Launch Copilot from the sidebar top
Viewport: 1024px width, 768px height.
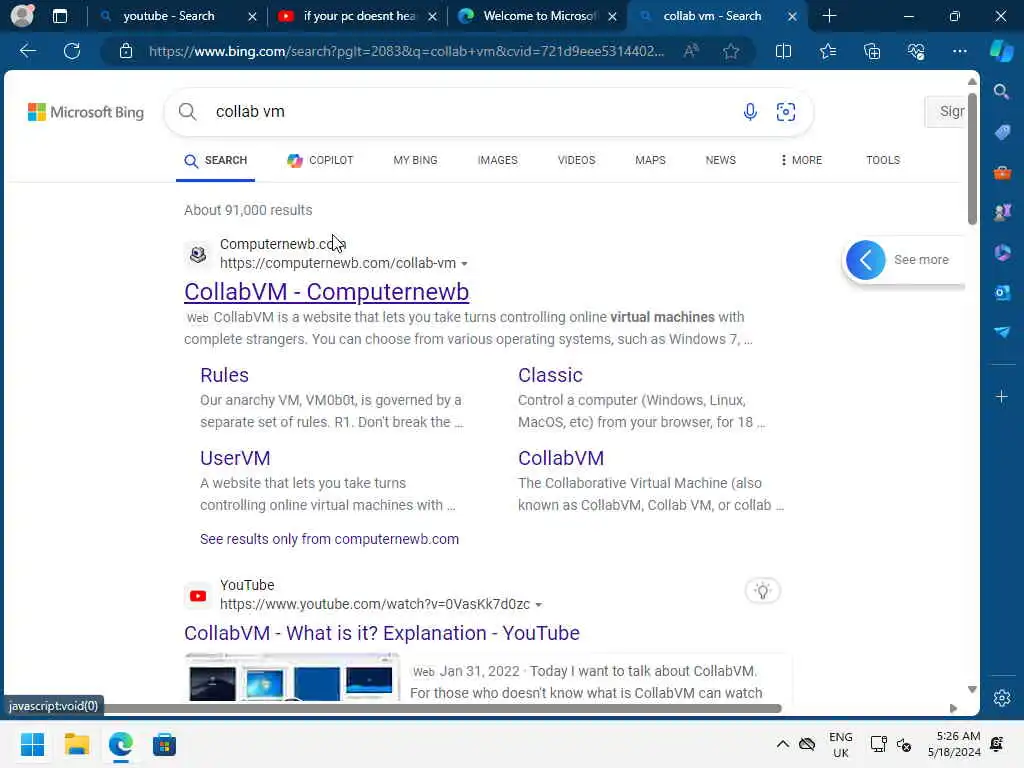(x=1001, y=51)
